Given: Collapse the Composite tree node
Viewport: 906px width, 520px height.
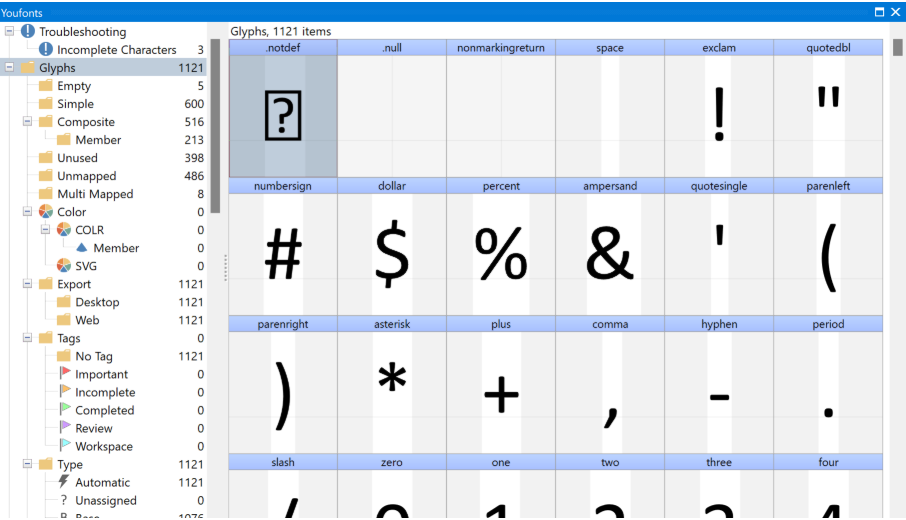Looking at the screenshot, I should (x=28, y=122).
